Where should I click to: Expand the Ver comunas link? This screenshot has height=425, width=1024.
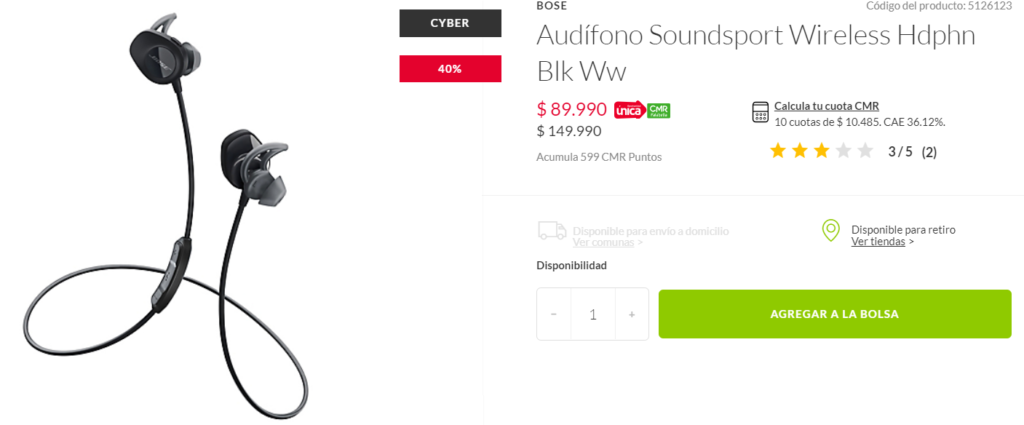point(604,243)
